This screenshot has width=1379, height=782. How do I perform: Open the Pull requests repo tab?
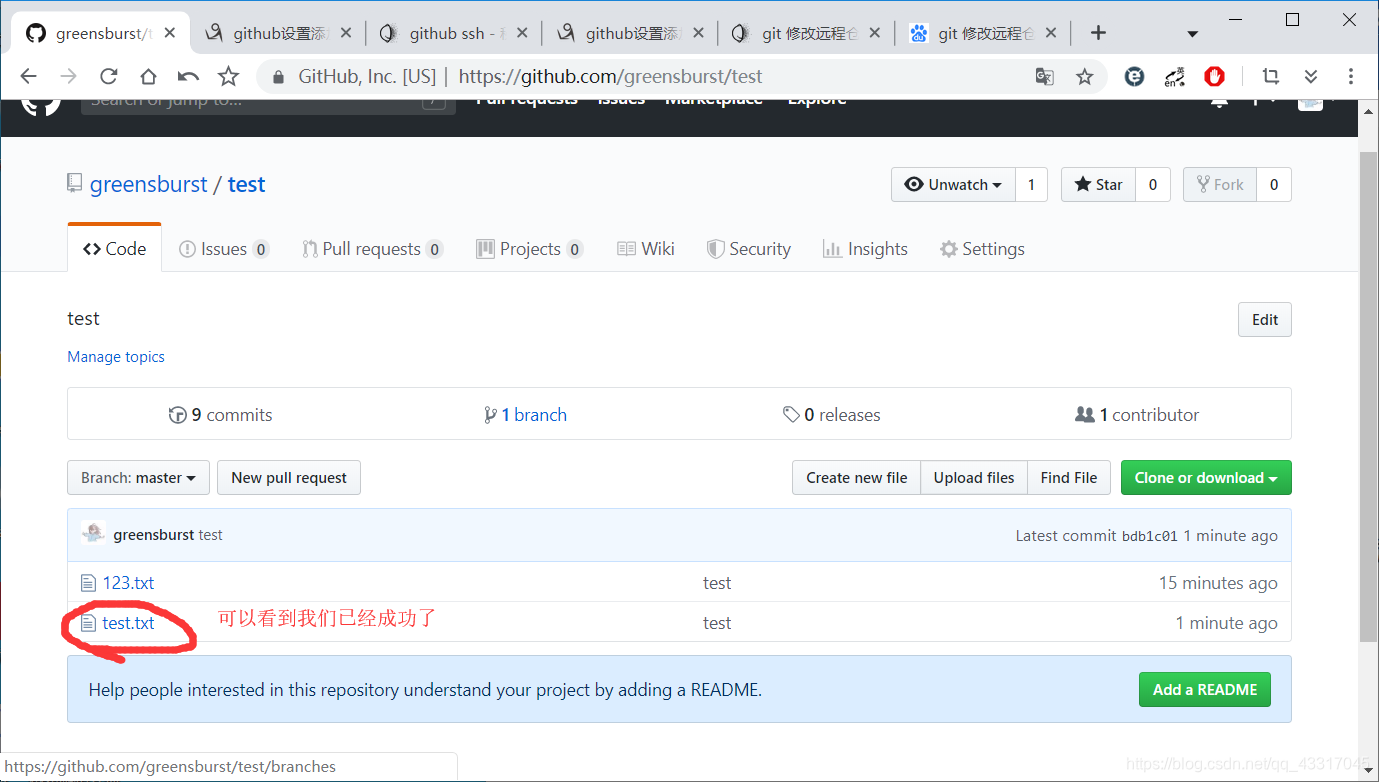(x=373, y=249)
